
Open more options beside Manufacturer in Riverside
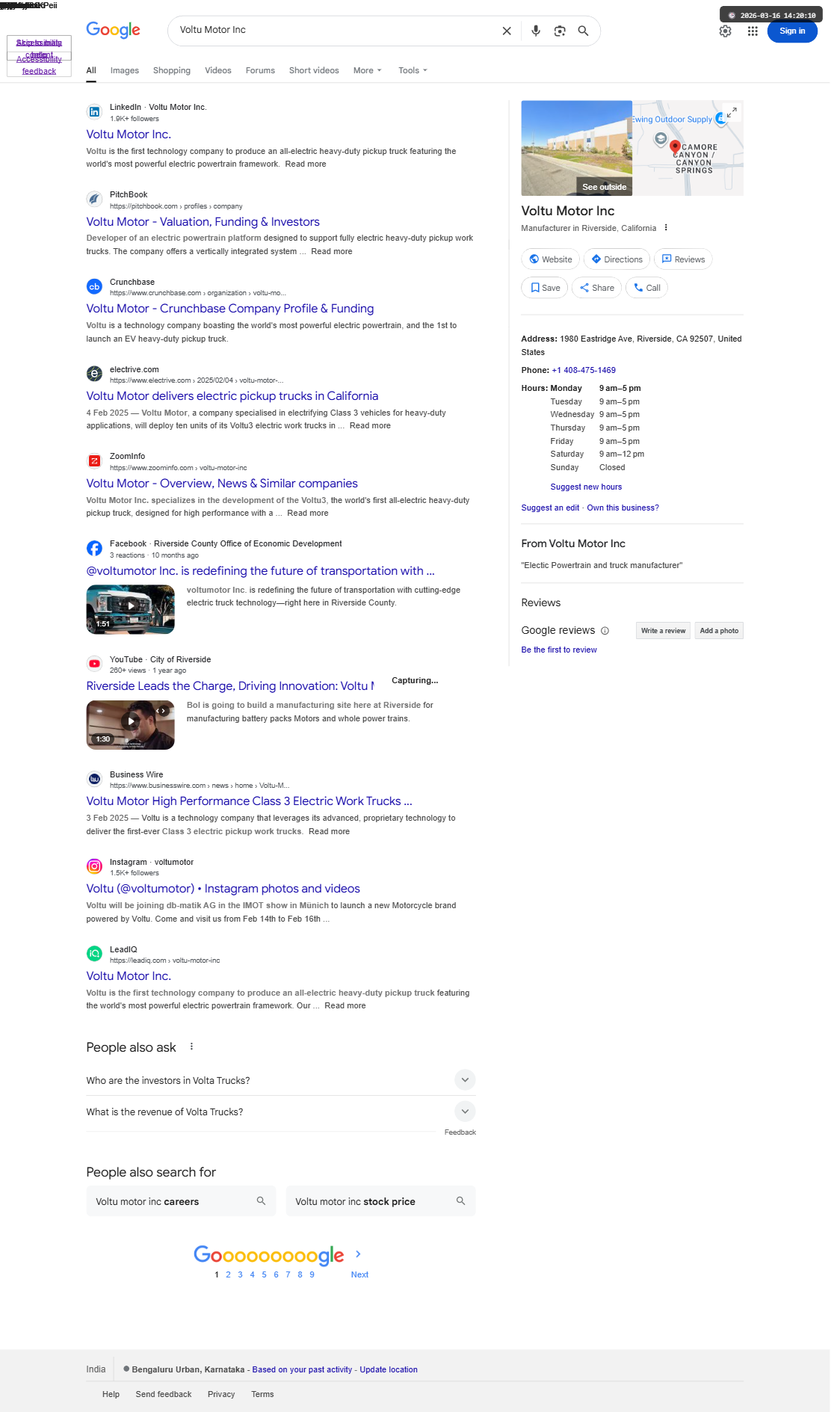(x=666, y=228)
